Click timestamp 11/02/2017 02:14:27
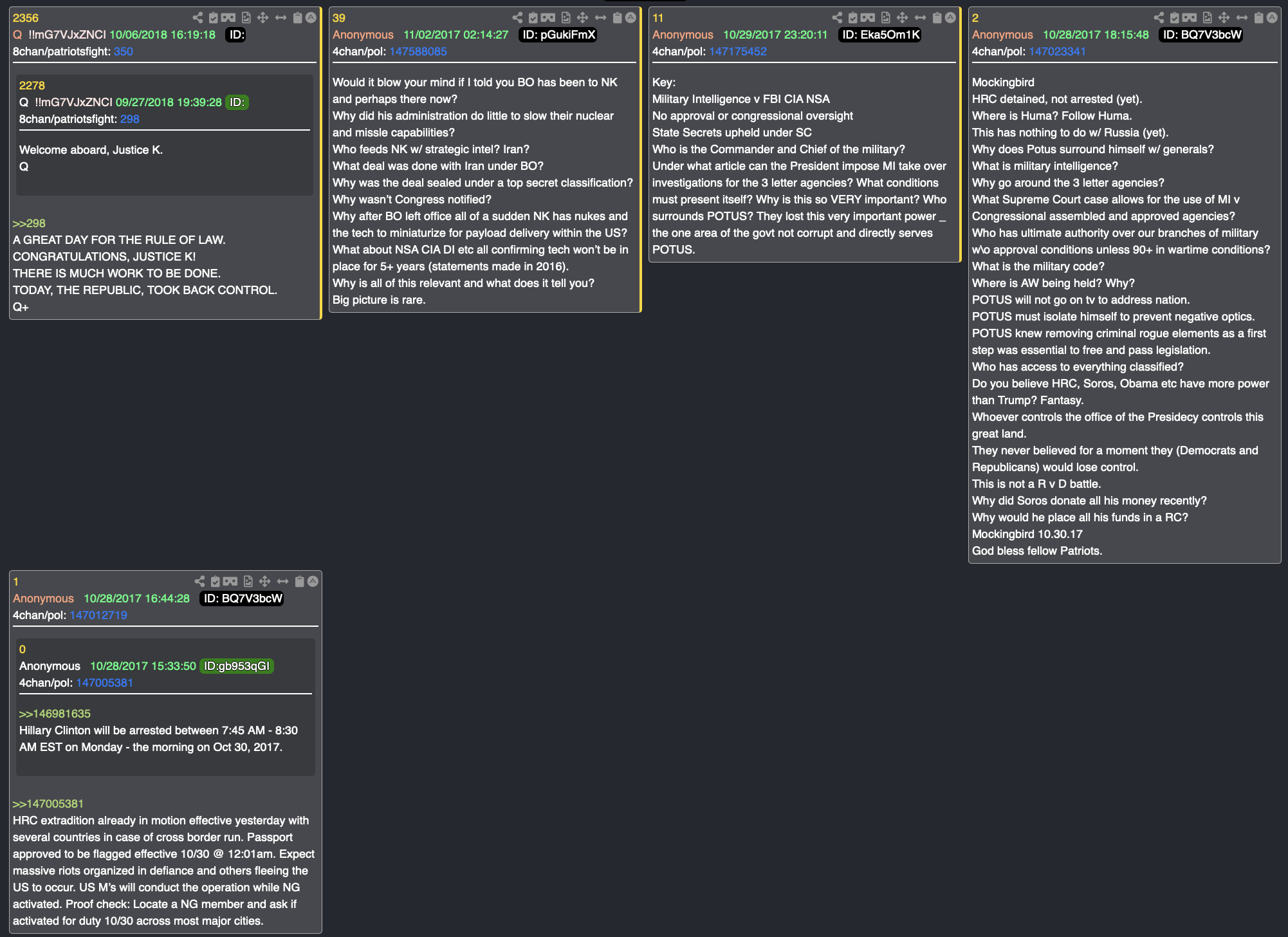1288x937 pixels. (456, 35)
